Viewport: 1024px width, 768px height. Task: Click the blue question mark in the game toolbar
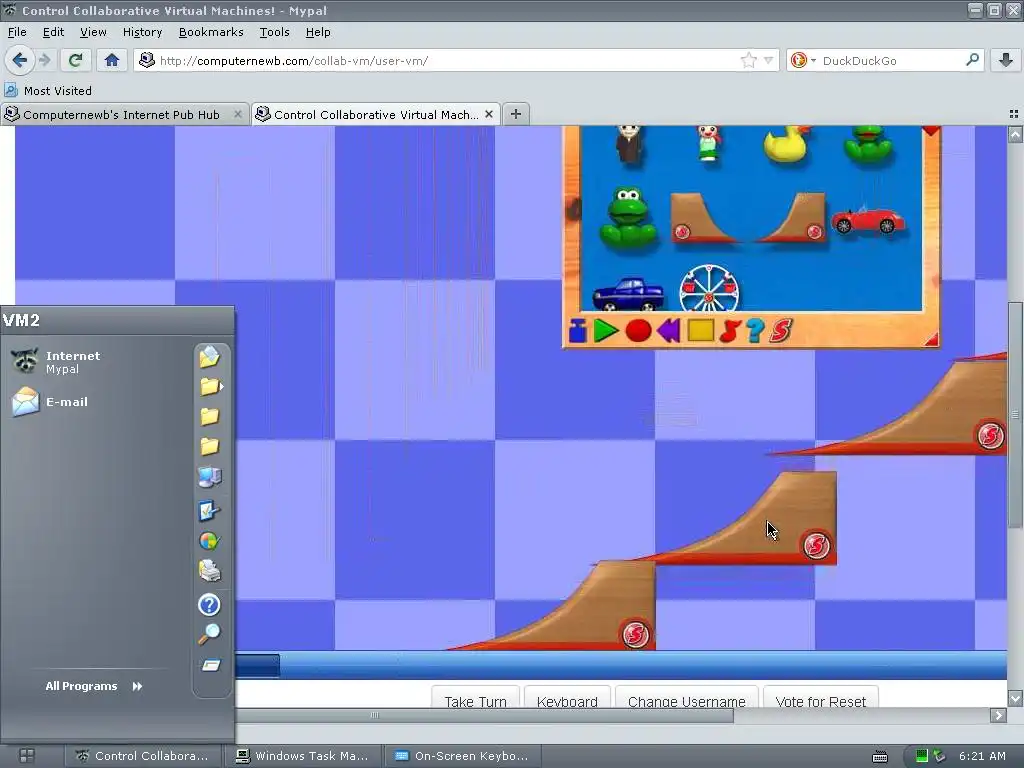coord(755,331)
